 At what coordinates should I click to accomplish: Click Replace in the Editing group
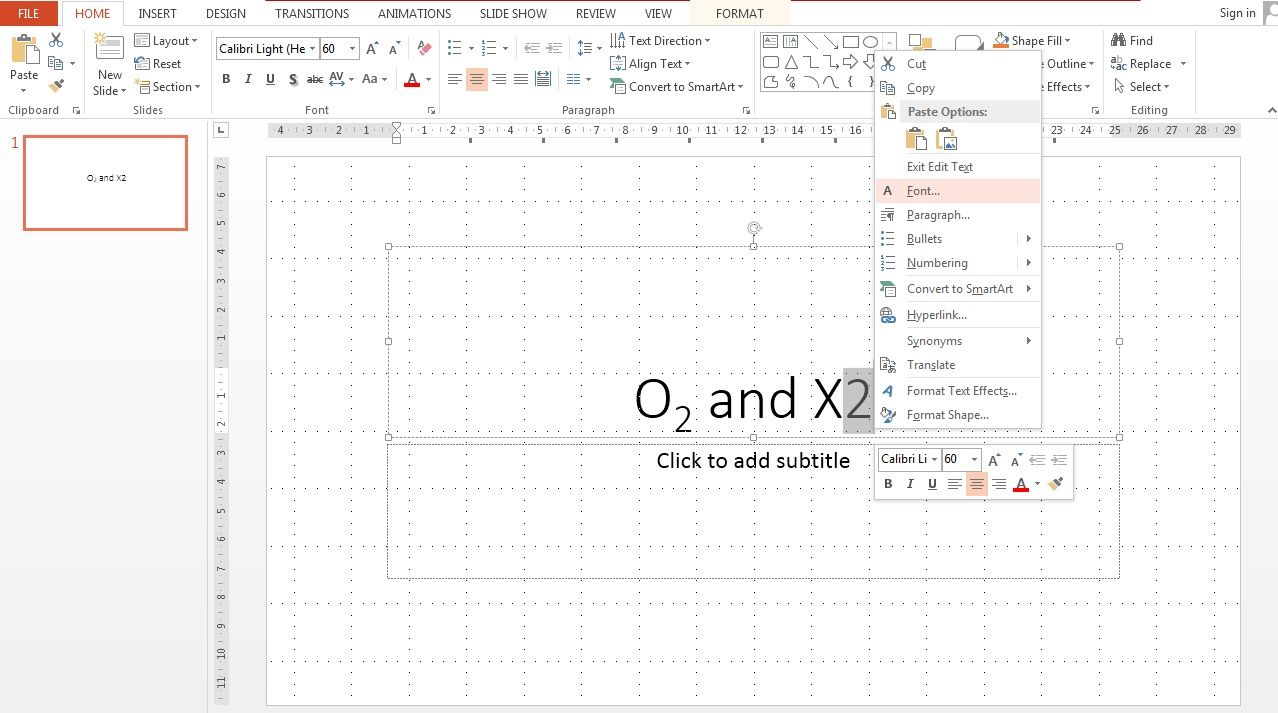coord(1147,63)
